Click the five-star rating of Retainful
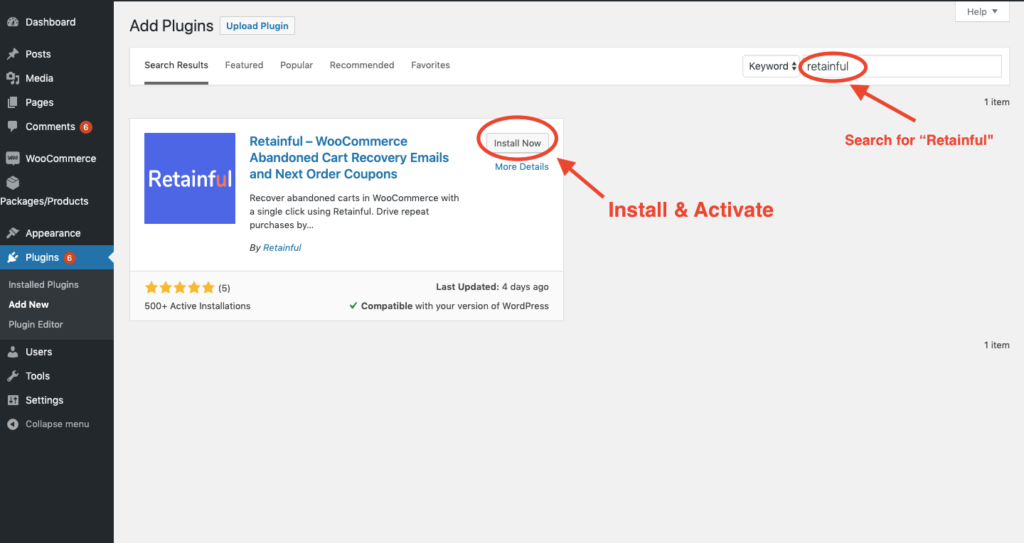Screen dimensions: 1024x543 [x=180, y=288]
